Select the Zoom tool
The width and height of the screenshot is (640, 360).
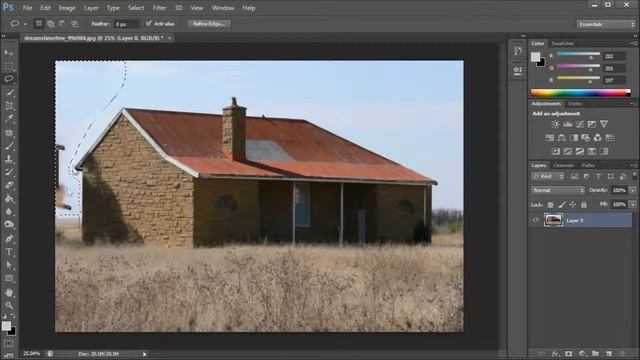[9, 305]
